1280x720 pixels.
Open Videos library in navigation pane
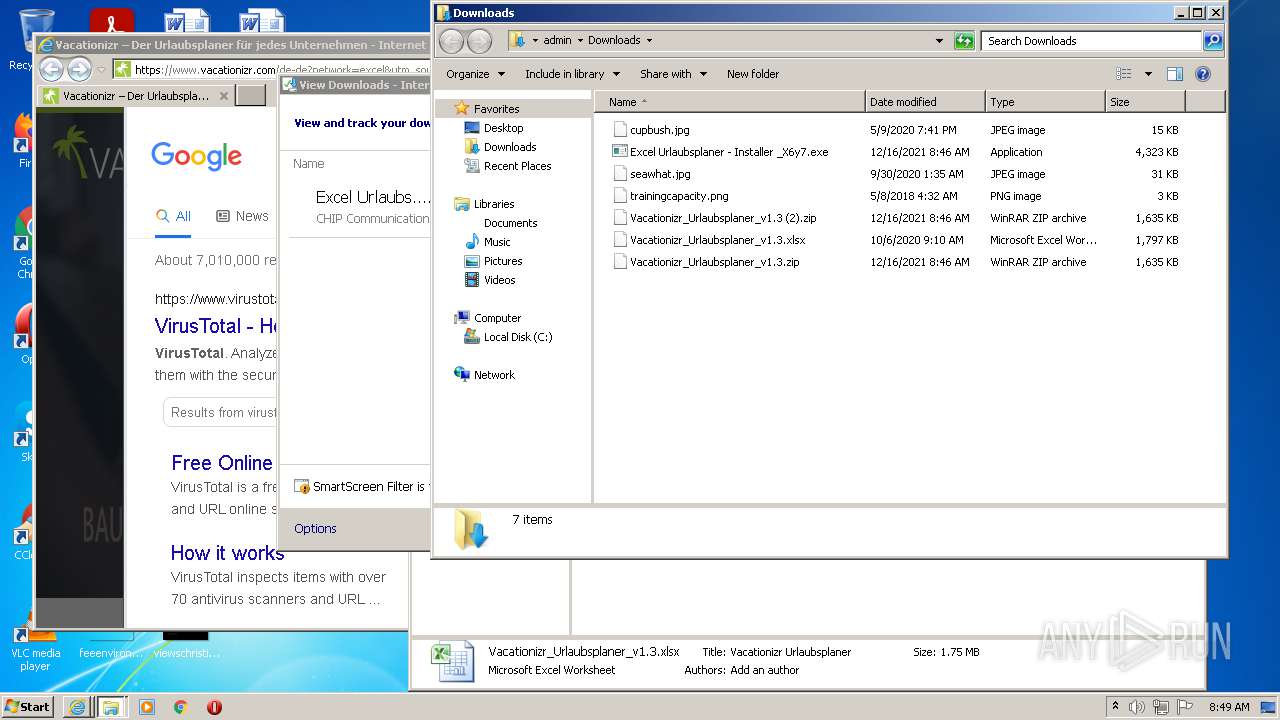coord(499,280)
